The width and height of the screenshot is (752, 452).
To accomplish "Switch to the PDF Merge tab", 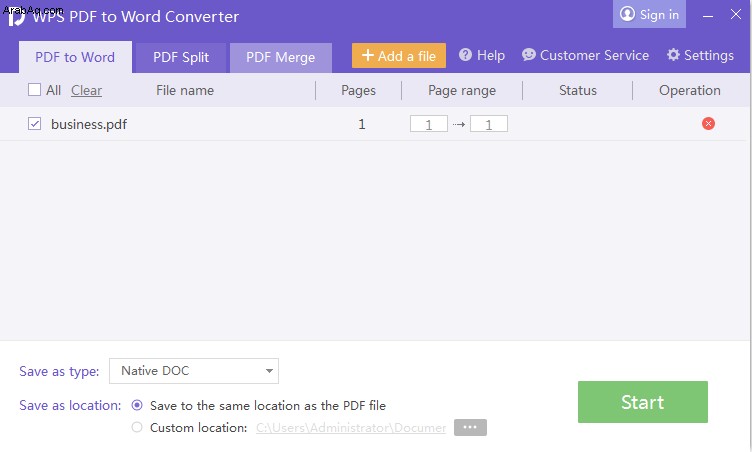I will pyautogui.click(x=281, y=58).
